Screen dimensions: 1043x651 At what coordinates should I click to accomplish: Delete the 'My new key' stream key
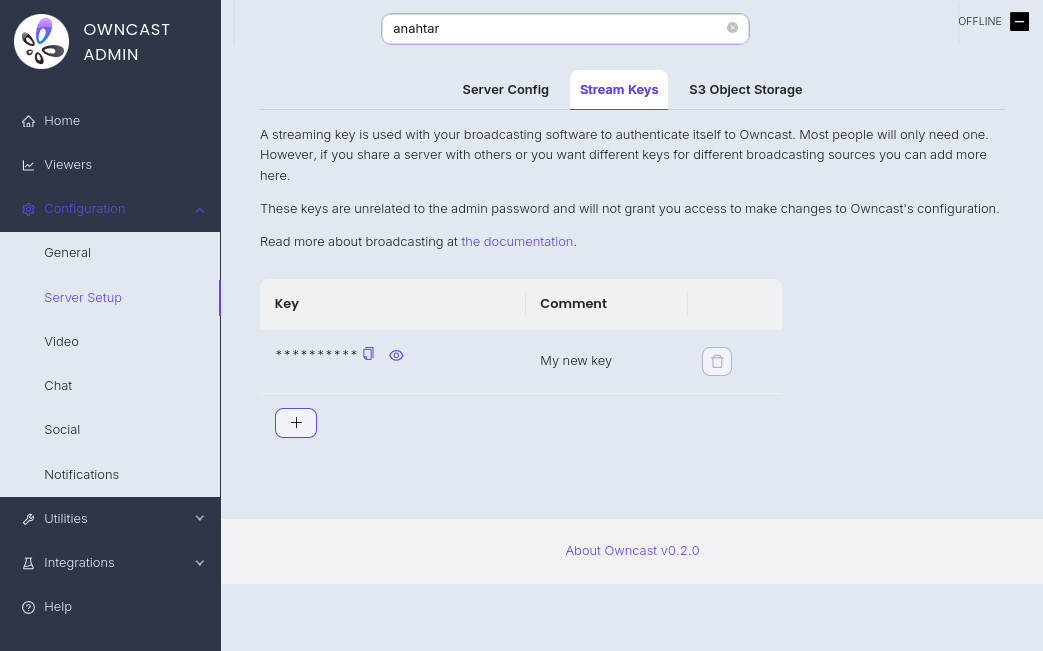[x=716, y=361]
